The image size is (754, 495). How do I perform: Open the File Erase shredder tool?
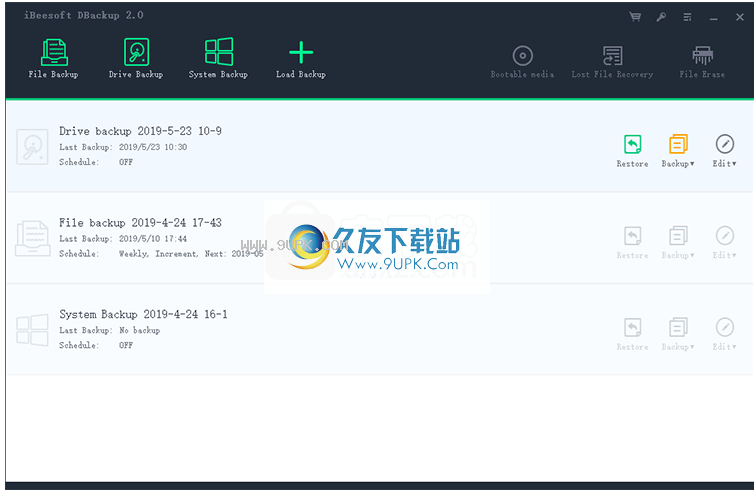702,62
